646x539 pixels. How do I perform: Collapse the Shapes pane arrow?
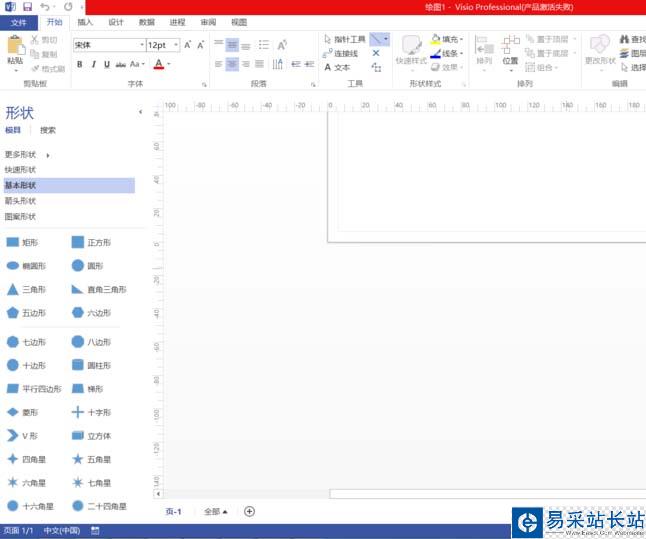coord(140,112)
